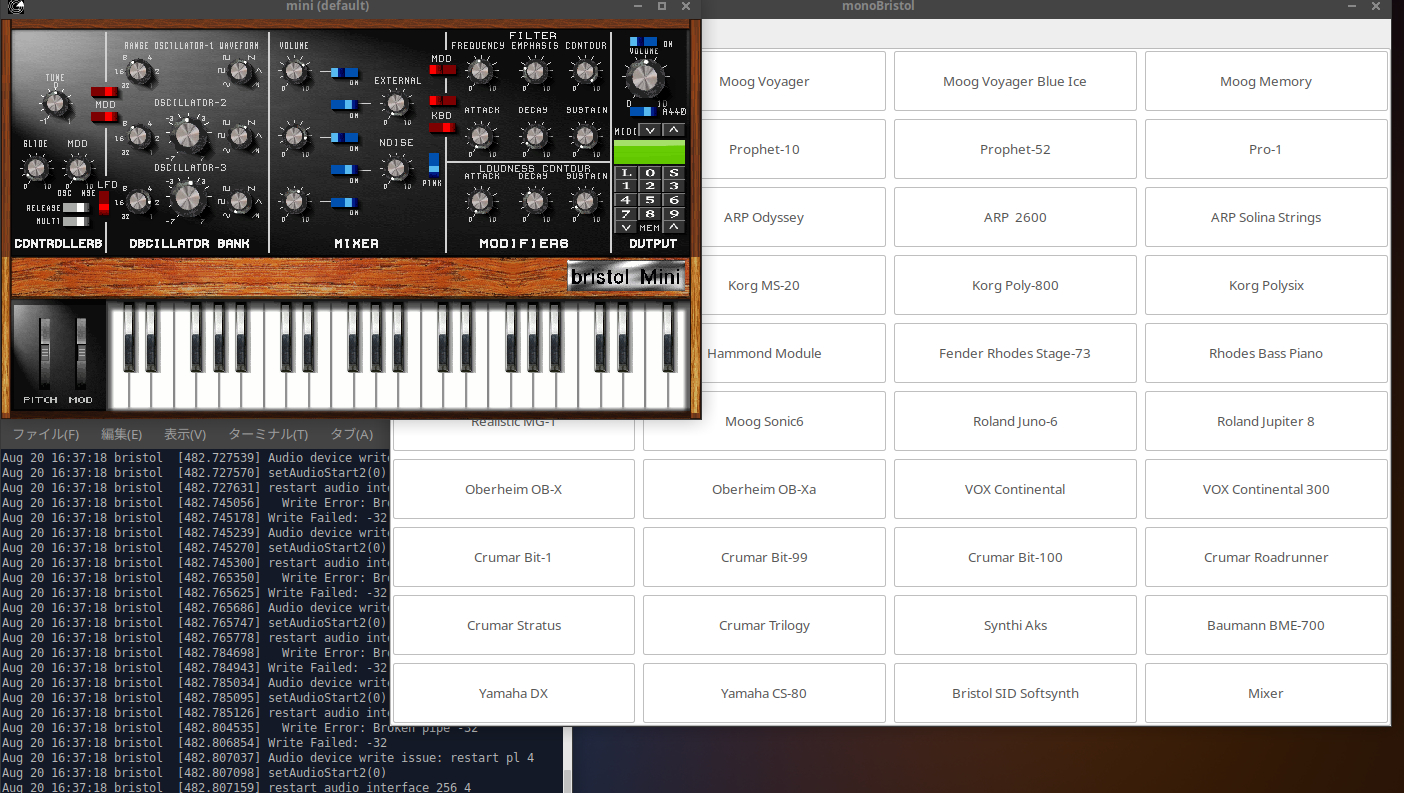Click the MEM down arrow

coord(626,228)
